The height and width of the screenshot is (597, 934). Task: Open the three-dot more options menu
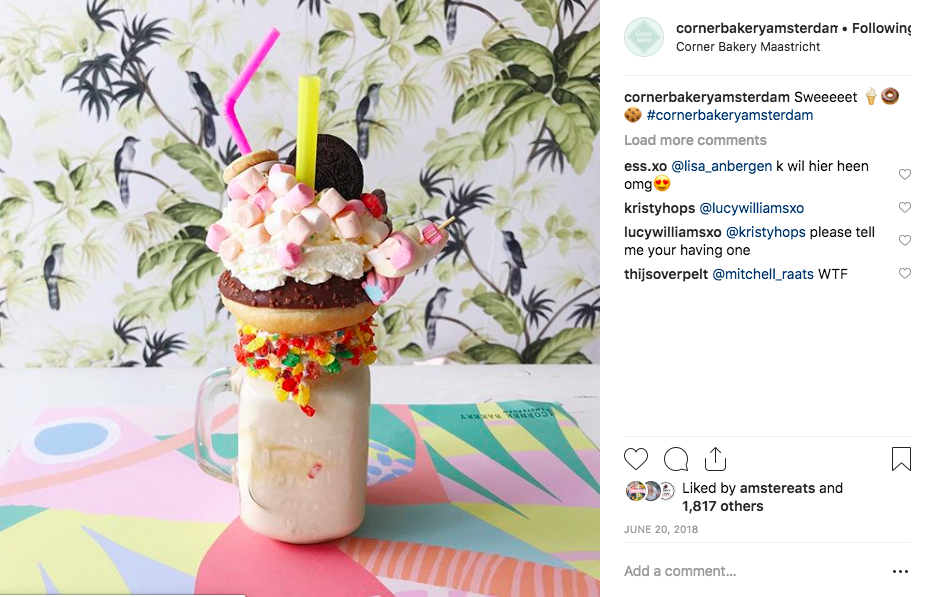pyautogui.click(x=901, y=571)
